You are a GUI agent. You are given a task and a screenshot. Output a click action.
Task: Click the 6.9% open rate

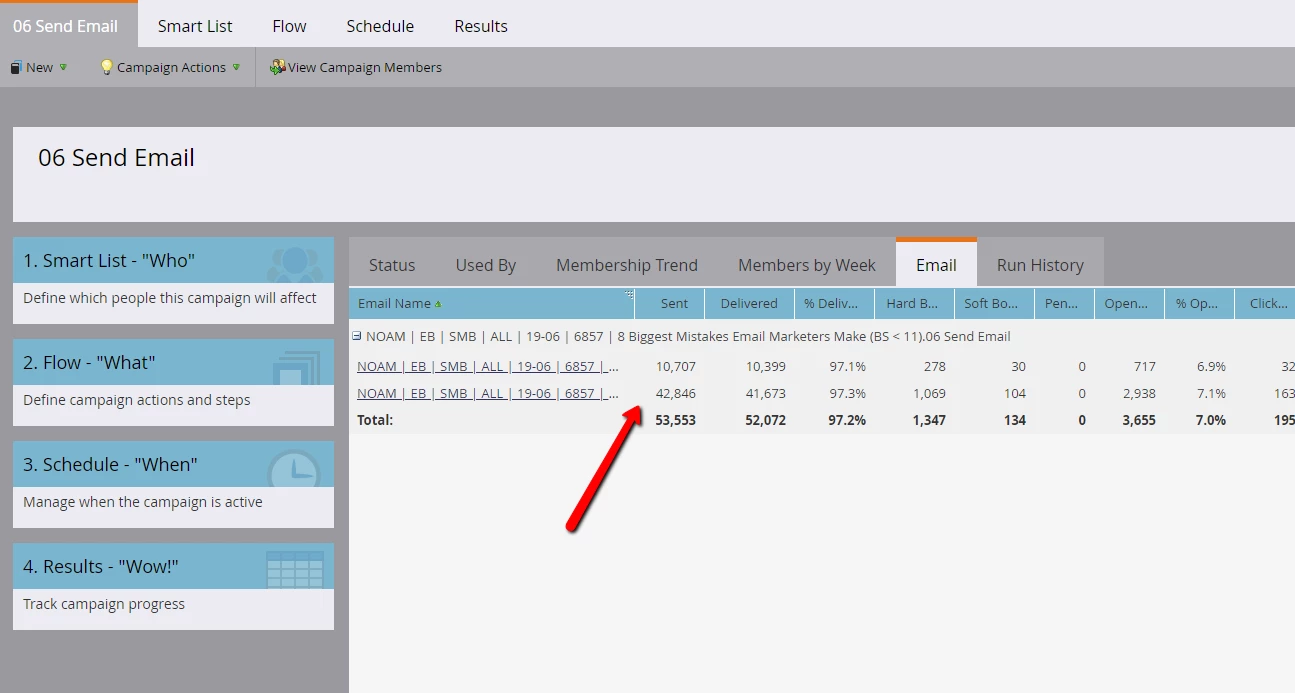click(1210, 367)
